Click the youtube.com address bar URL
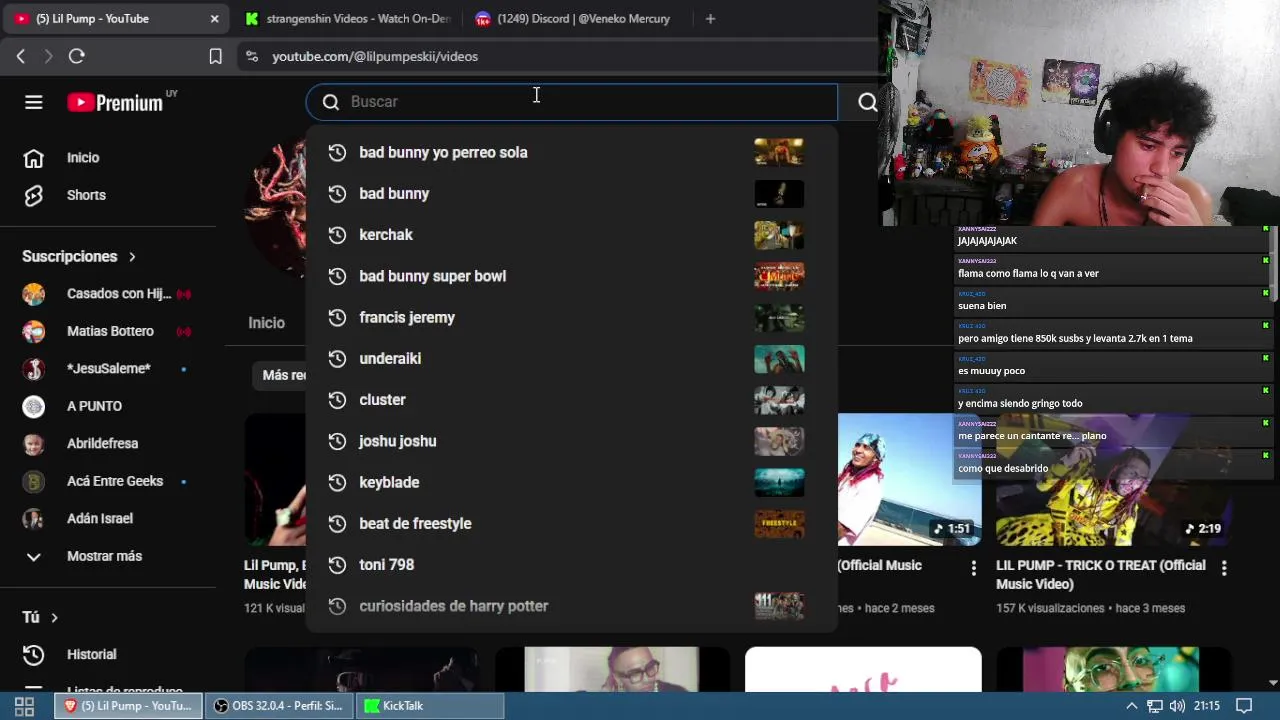The width and height of the screenshot is (1280, 720). pos(375,57)
